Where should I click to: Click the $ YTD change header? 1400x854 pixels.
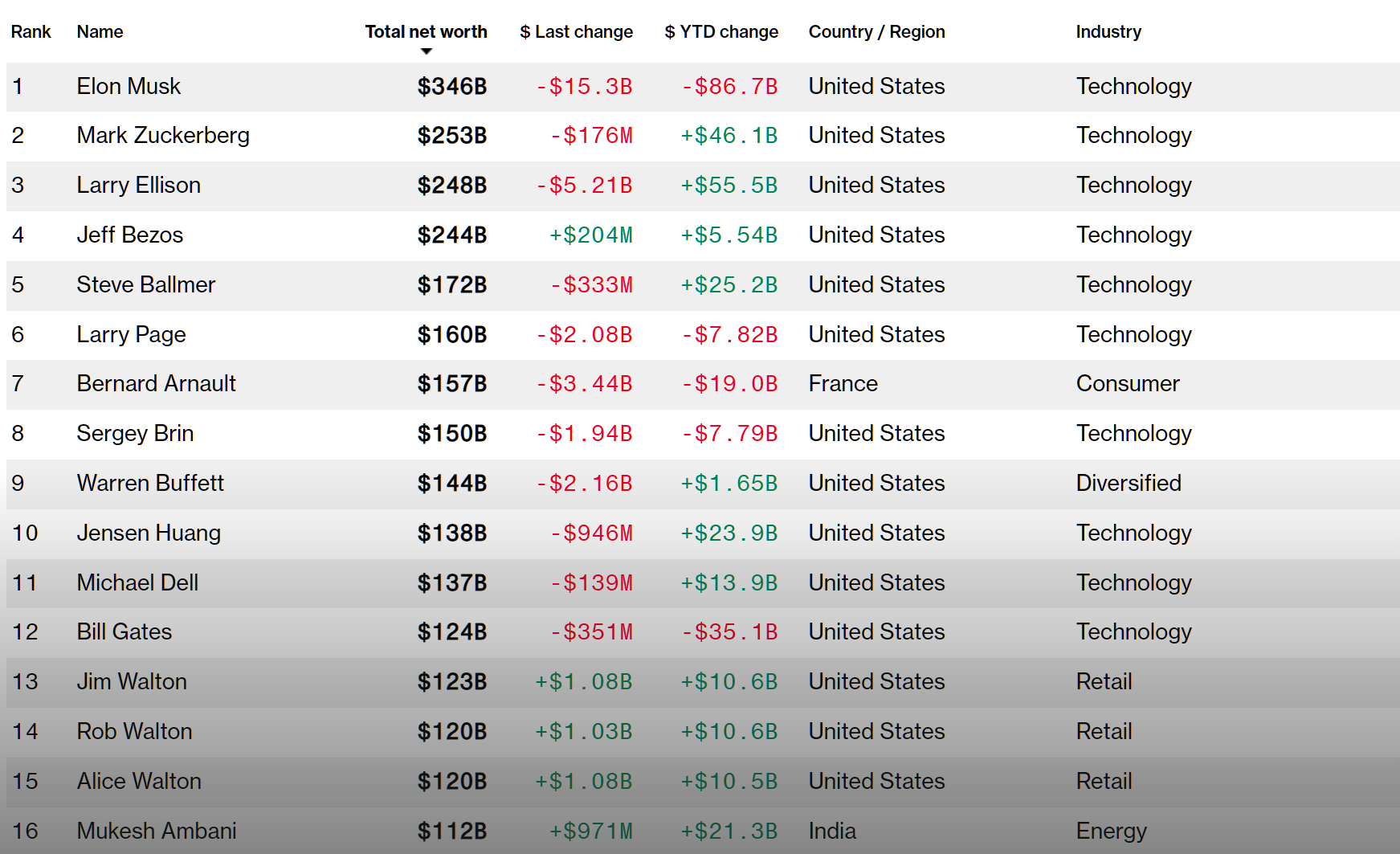[x=721, y=32]
